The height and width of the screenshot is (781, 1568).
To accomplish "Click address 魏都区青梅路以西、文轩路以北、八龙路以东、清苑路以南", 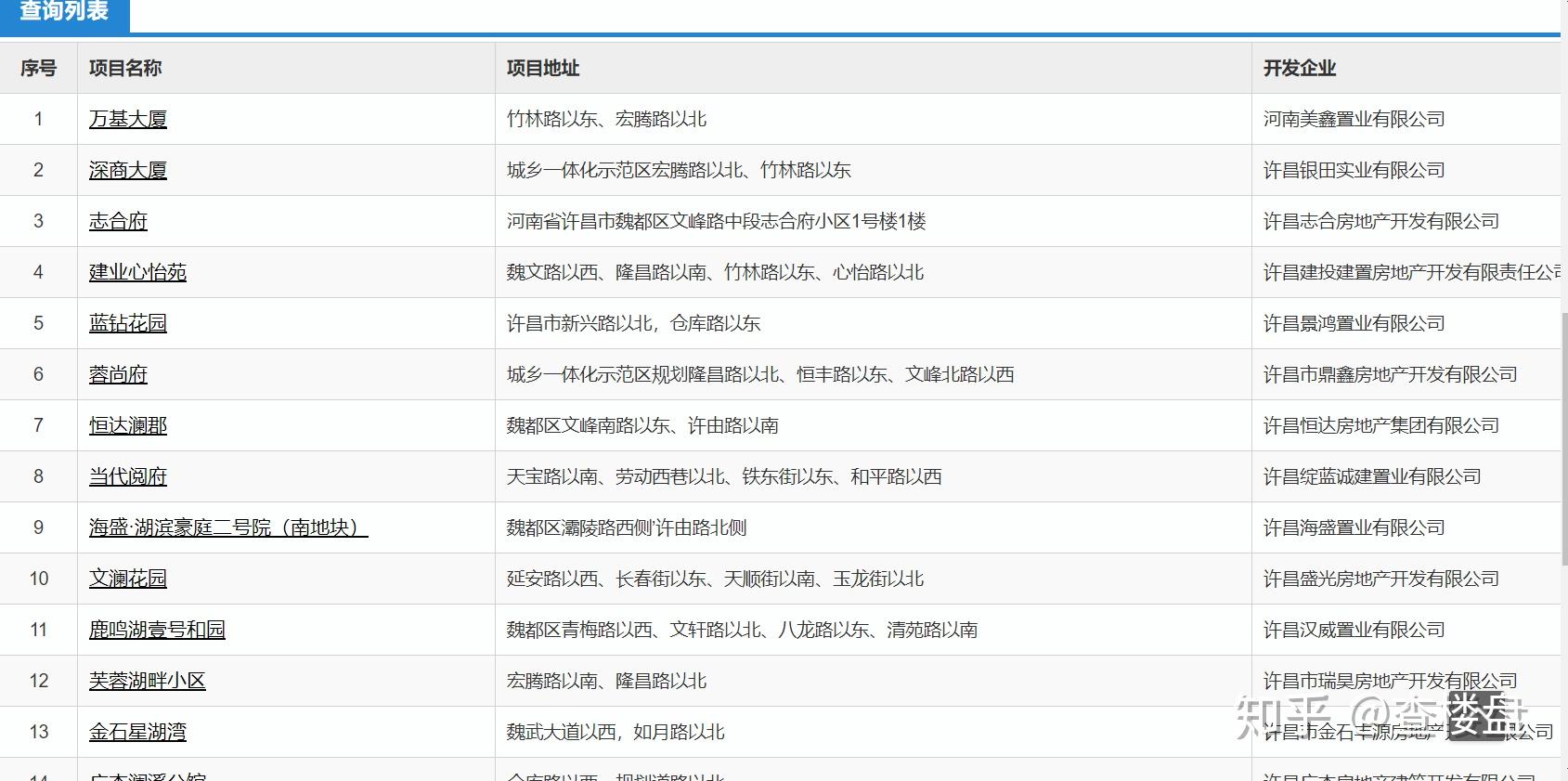I will [743, 630].
